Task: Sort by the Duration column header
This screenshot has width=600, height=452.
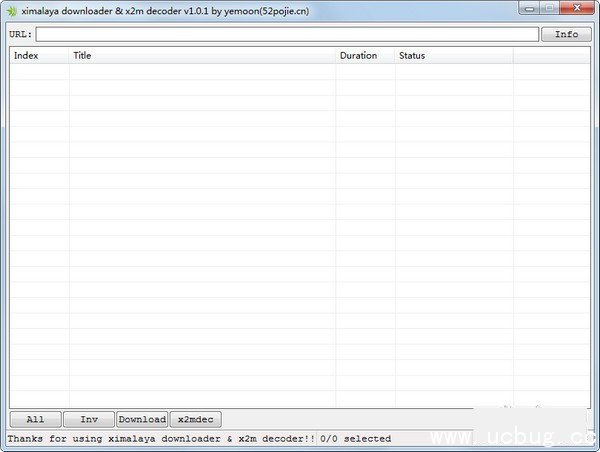Action: (x=365, y=56)
